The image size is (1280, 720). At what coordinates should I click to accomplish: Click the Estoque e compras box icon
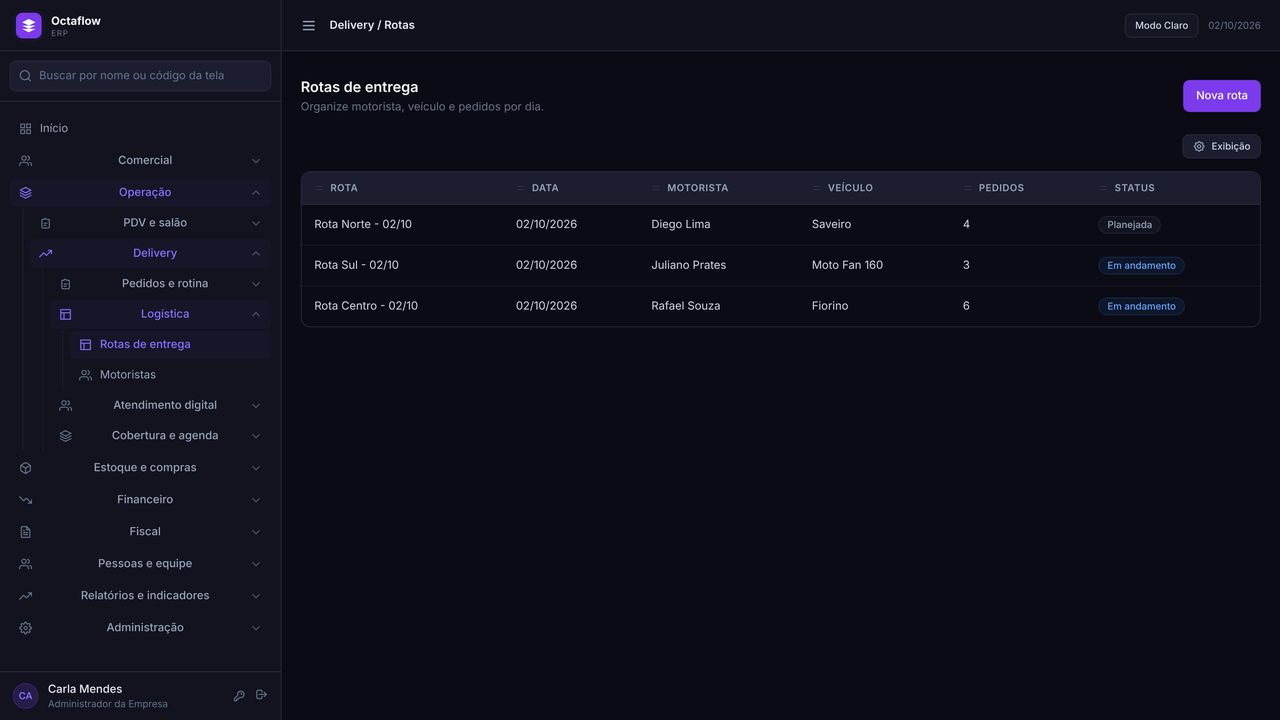26,468
